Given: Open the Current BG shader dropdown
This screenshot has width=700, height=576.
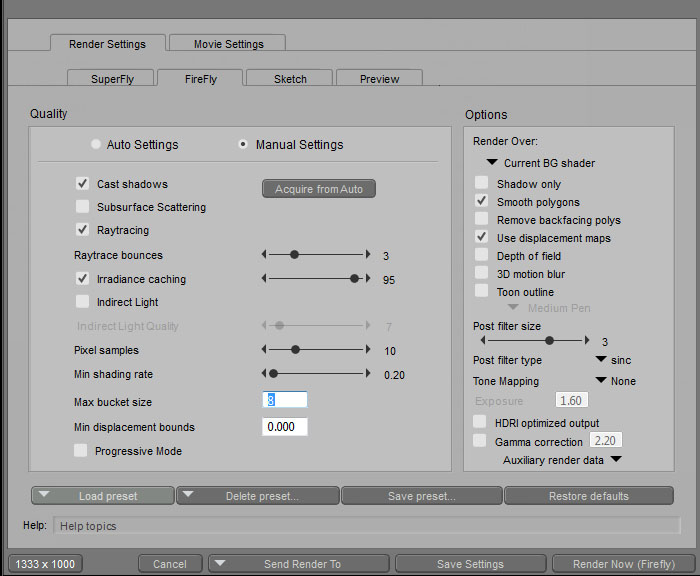Looking at the screenshot, I should (x=492, y=163).
